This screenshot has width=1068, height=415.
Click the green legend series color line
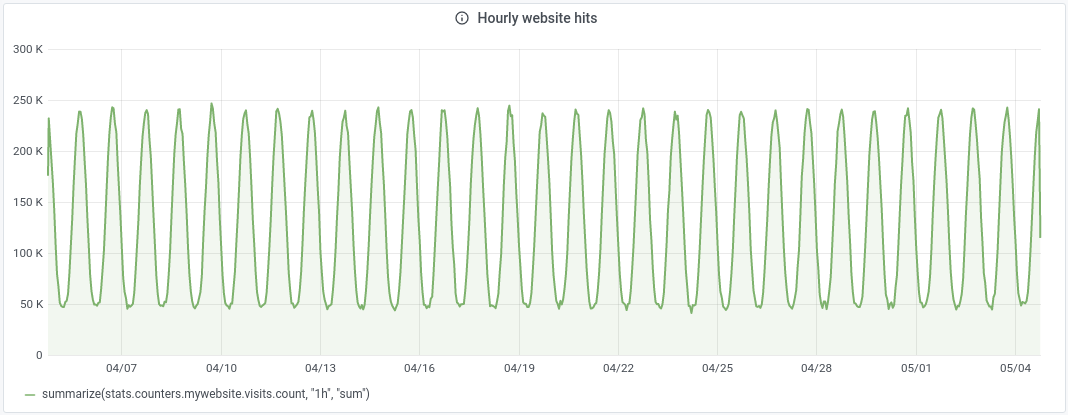pos(30,395)
